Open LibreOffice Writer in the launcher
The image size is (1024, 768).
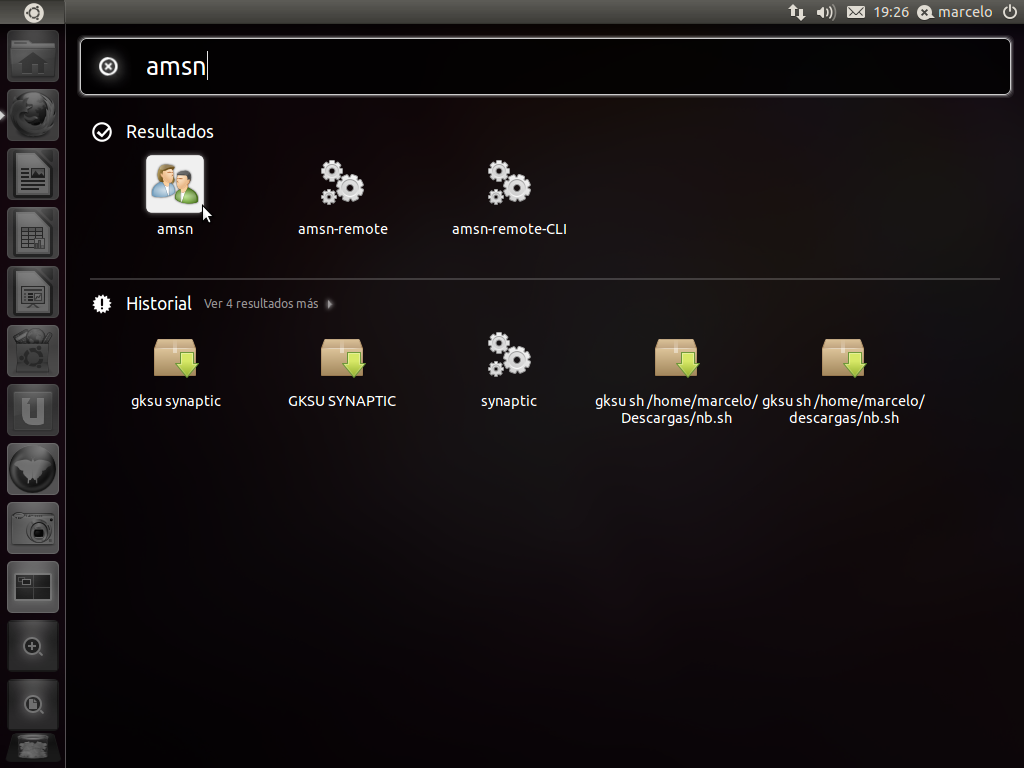point(34,174)
